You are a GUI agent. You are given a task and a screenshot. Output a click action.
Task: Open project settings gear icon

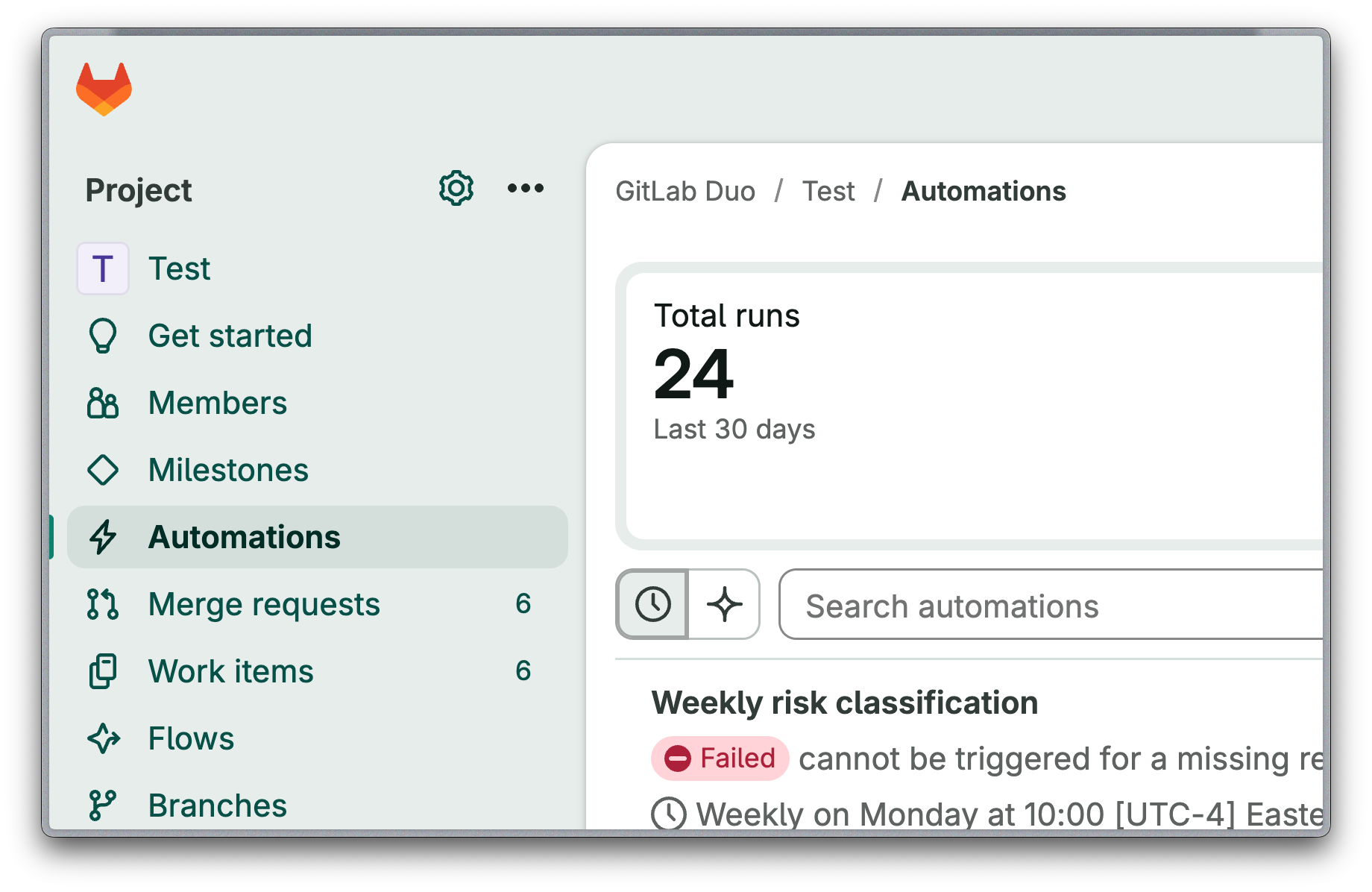click(456, 188)
